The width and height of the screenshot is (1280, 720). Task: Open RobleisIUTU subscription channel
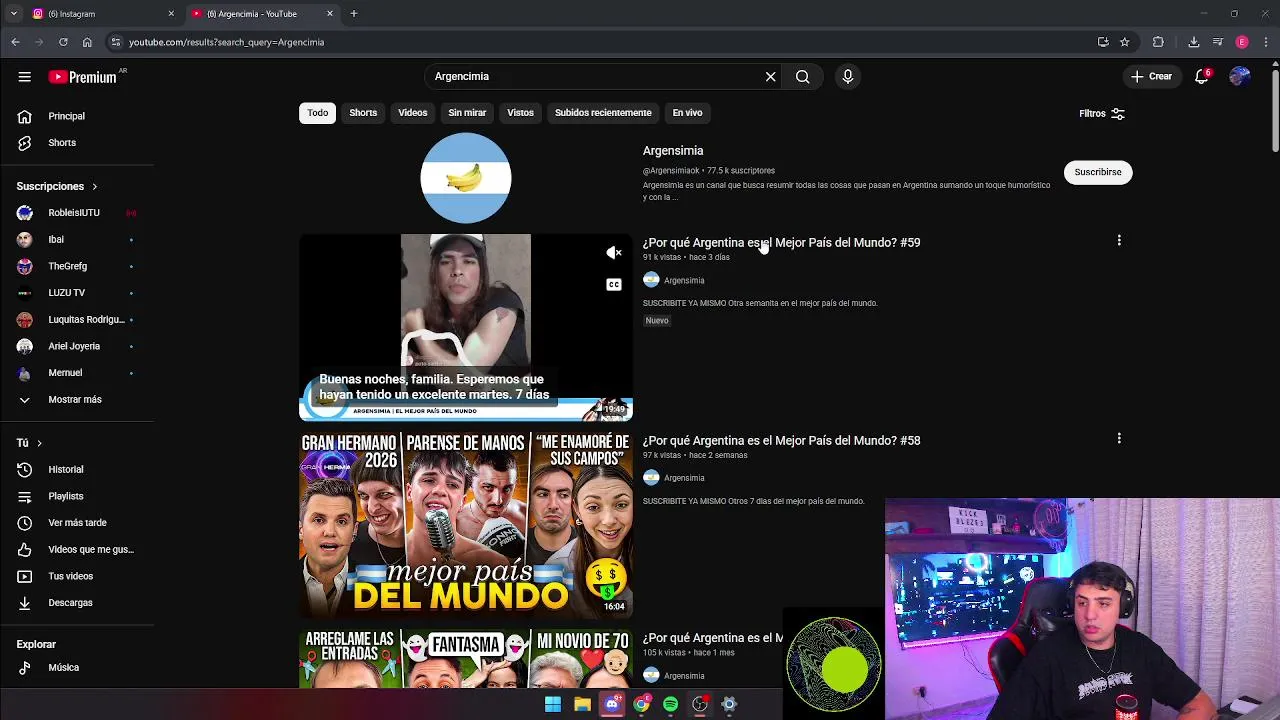pyautogui.click(x=76, y=213)
